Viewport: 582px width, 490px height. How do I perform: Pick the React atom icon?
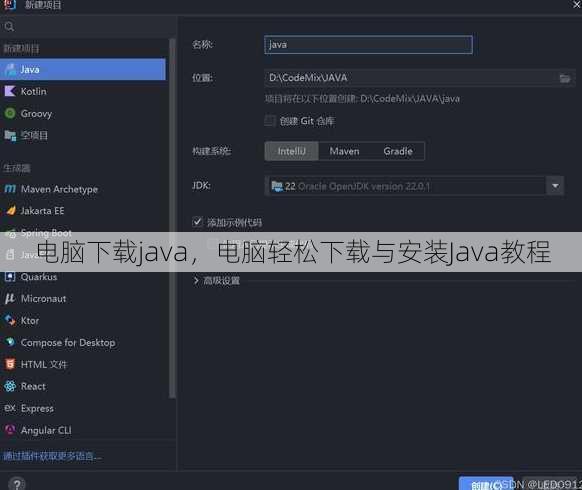(10, 386)
